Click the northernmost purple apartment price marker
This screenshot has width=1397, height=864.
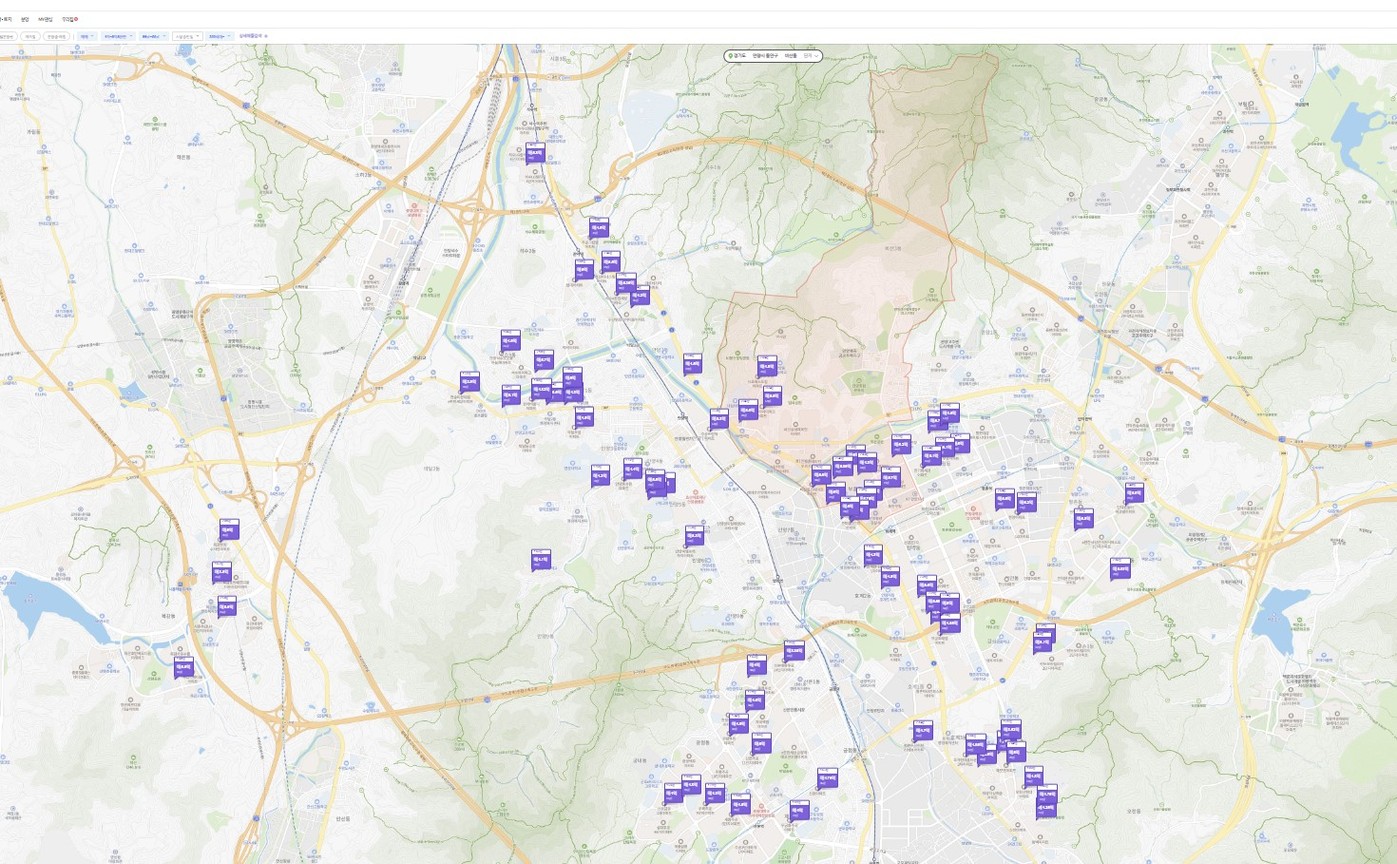[535, 152]
